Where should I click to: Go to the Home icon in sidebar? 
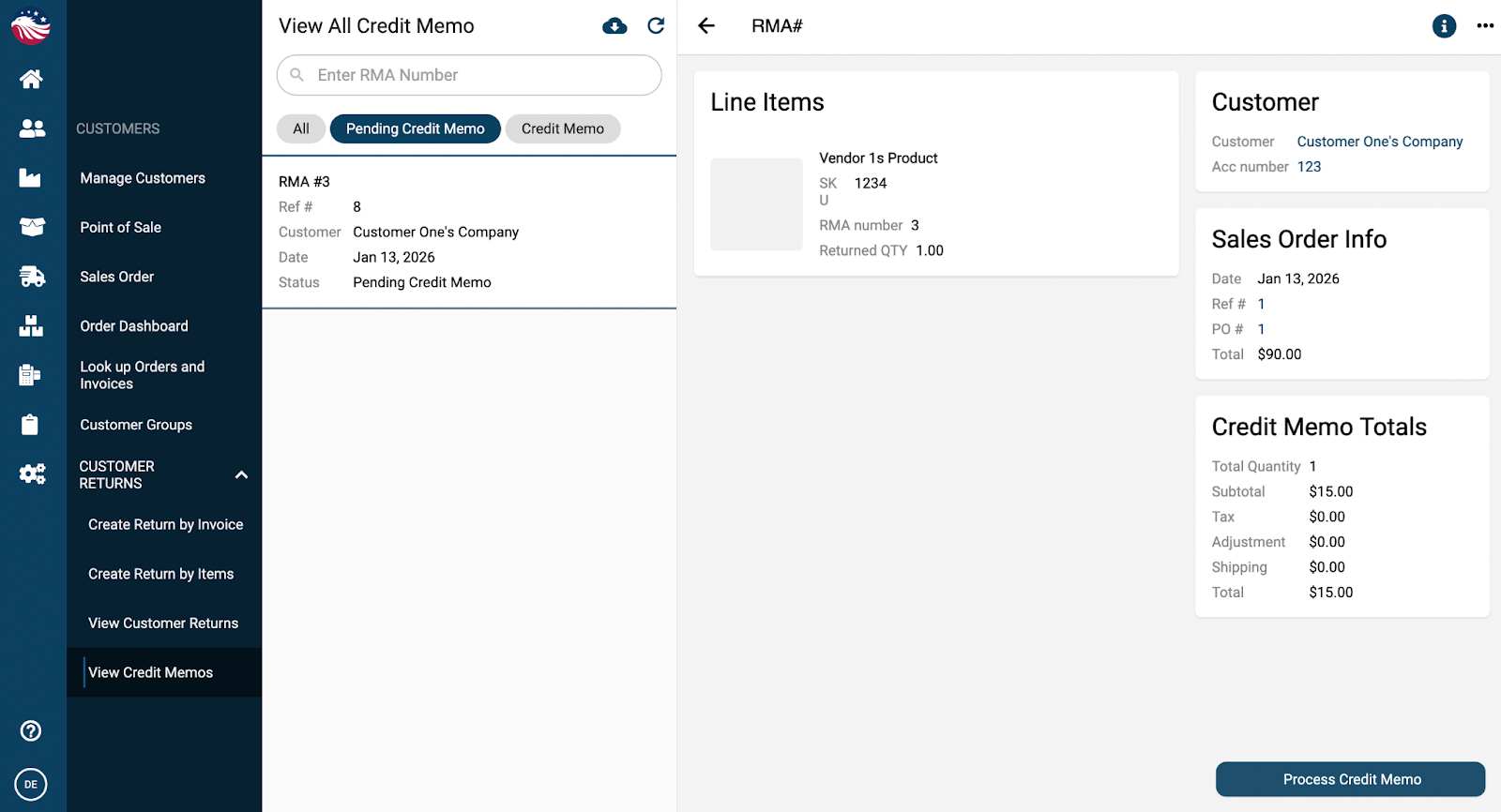(31, 79)
